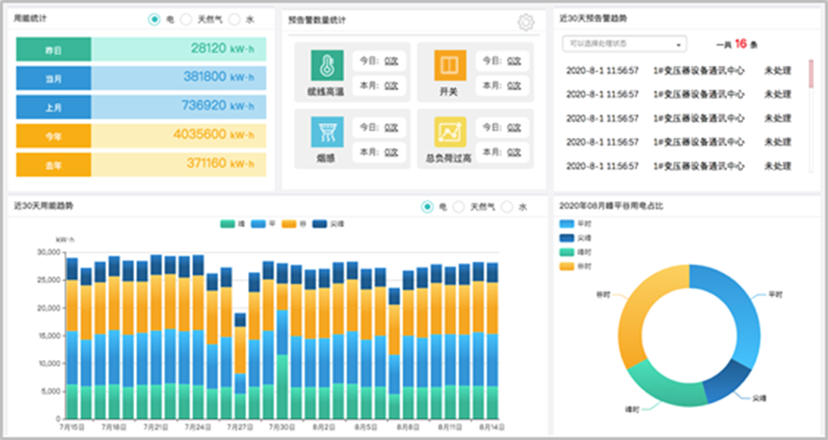Select the 今年 energy row label
The height and width of the screenshot is (440, 828).
53,135
